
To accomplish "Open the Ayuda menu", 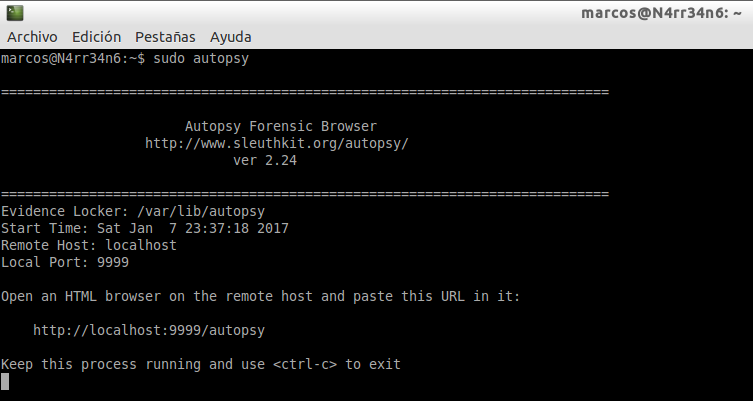I will [x=230, y=37].
